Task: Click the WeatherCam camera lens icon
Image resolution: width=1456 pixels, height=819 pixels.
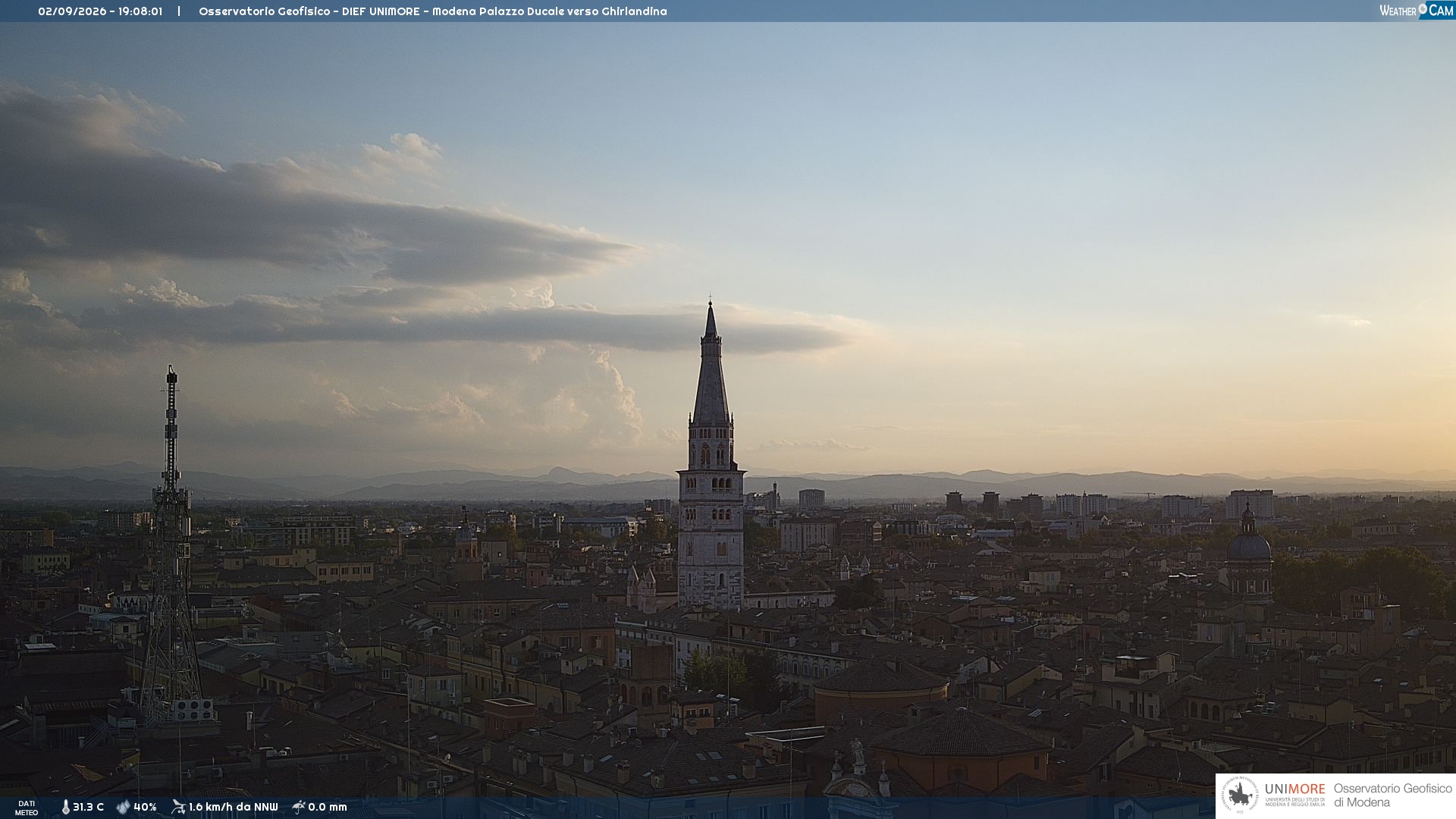Action: pyautogui.click(x=1423, y=9)
